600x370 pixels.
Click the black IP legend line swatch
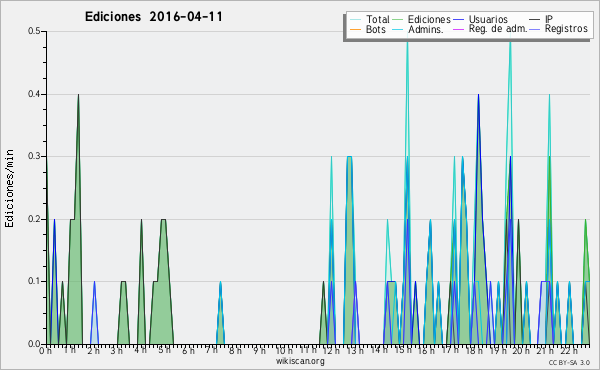[x=535, y=20]
